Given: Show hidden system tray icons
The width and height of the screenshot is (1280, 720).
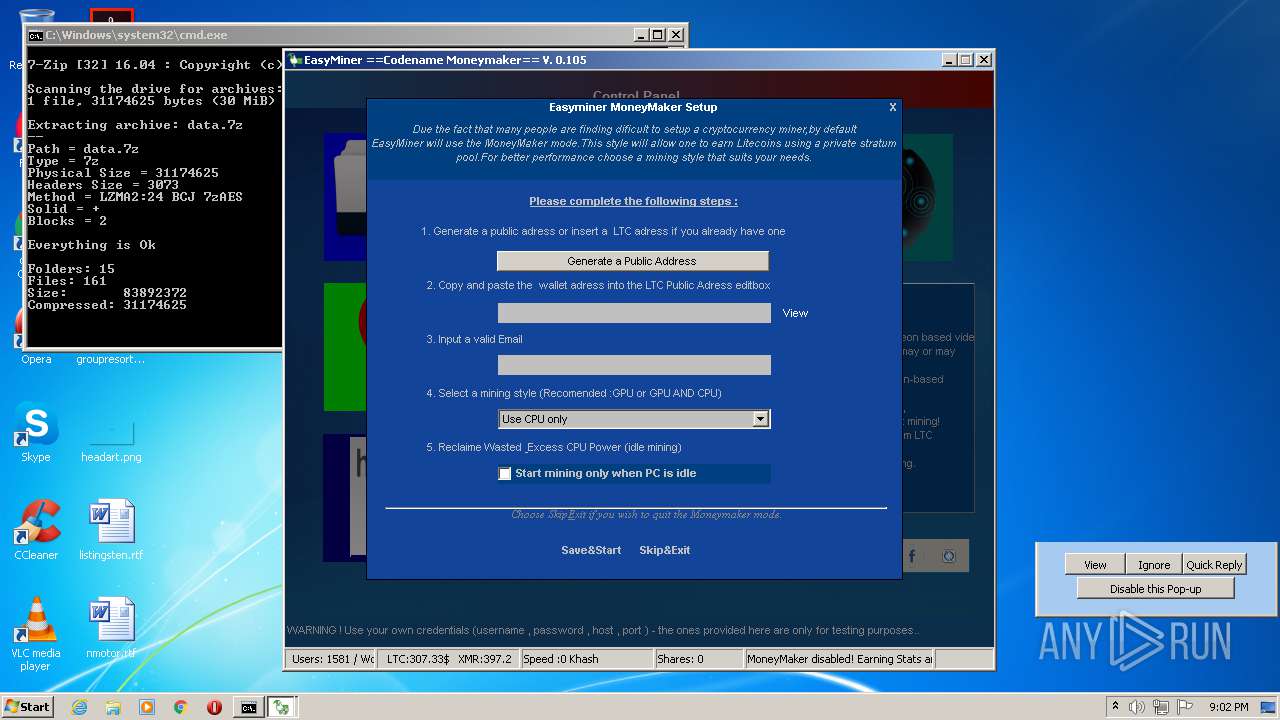Looking at the screenshot, I should tap(1115, 707).
